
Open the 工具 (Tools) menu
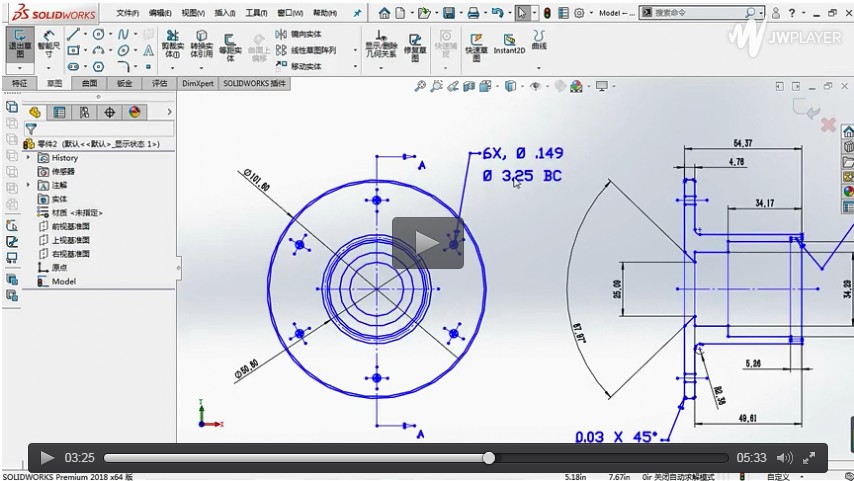[x=256, y=13]
